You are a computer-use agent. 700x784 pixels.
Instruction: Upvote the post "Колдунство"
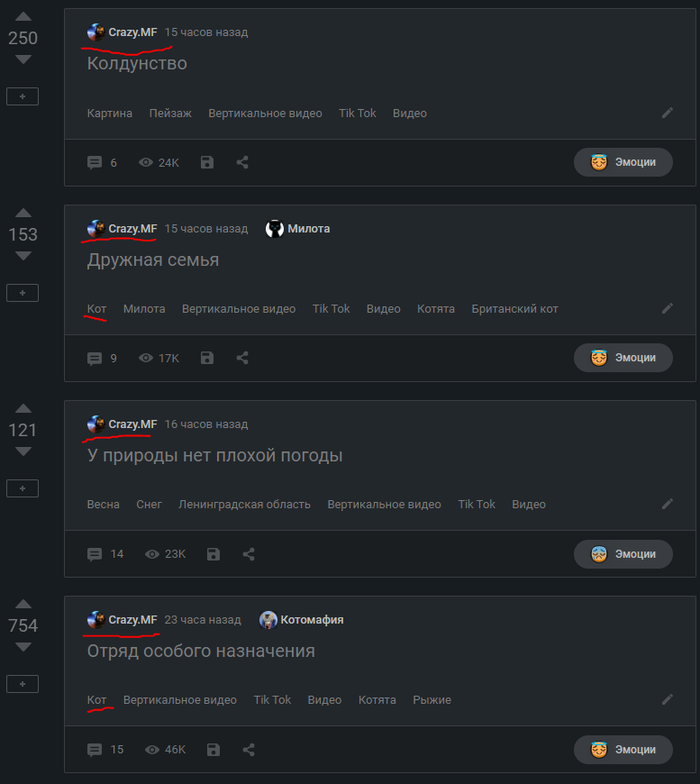[23, 17]
